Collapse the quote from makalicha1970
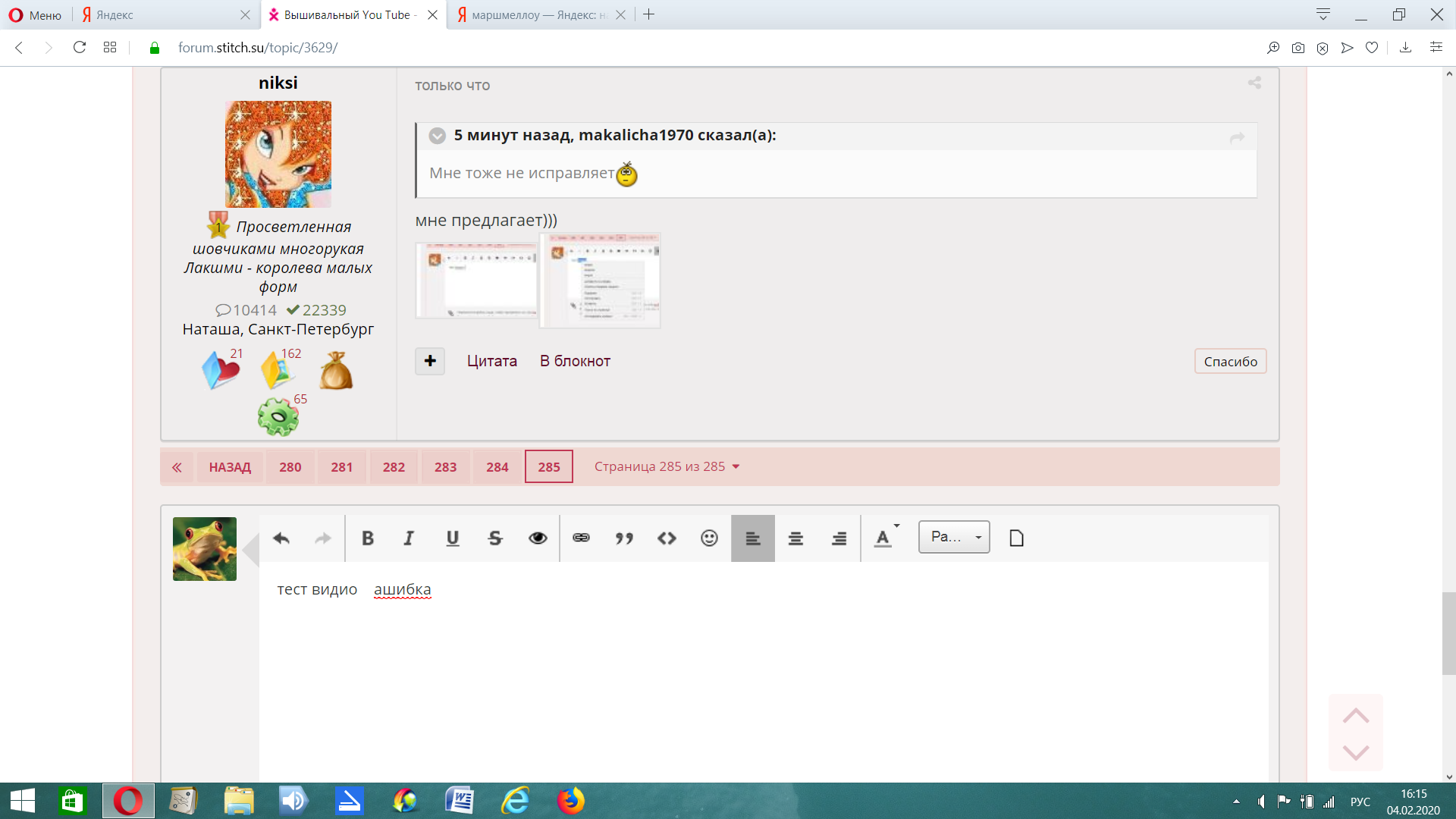The height and width of the screenshot is (819, 1456). (438, 136)
